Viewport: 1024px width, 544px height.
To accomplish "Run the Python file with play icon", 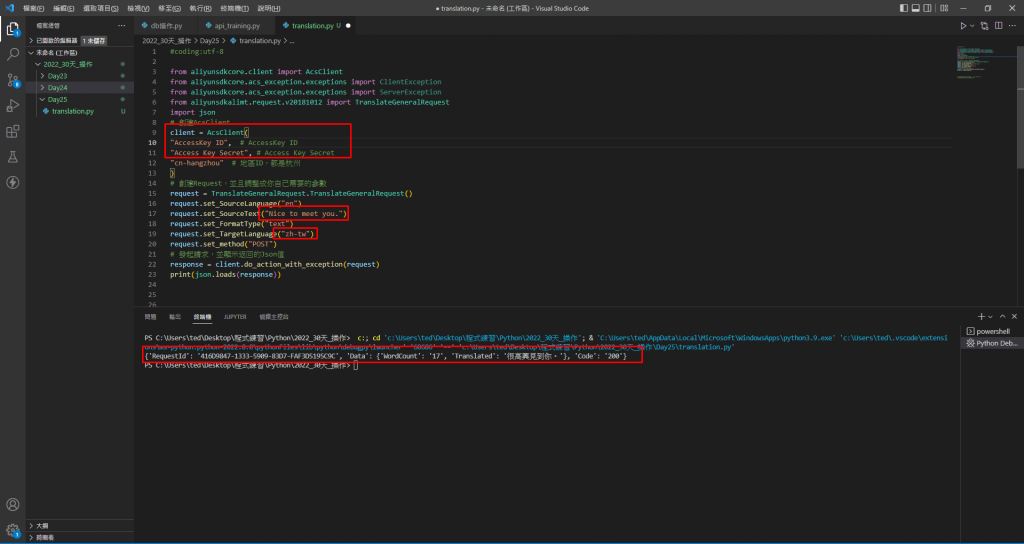I will 963,25.
